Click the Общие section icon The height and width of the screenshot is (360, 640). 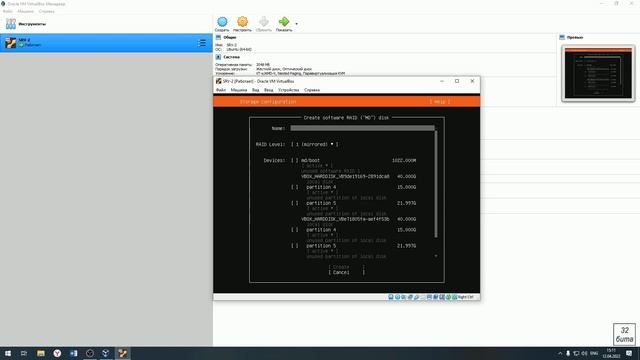pyautogui.click(x=218, y=37)
